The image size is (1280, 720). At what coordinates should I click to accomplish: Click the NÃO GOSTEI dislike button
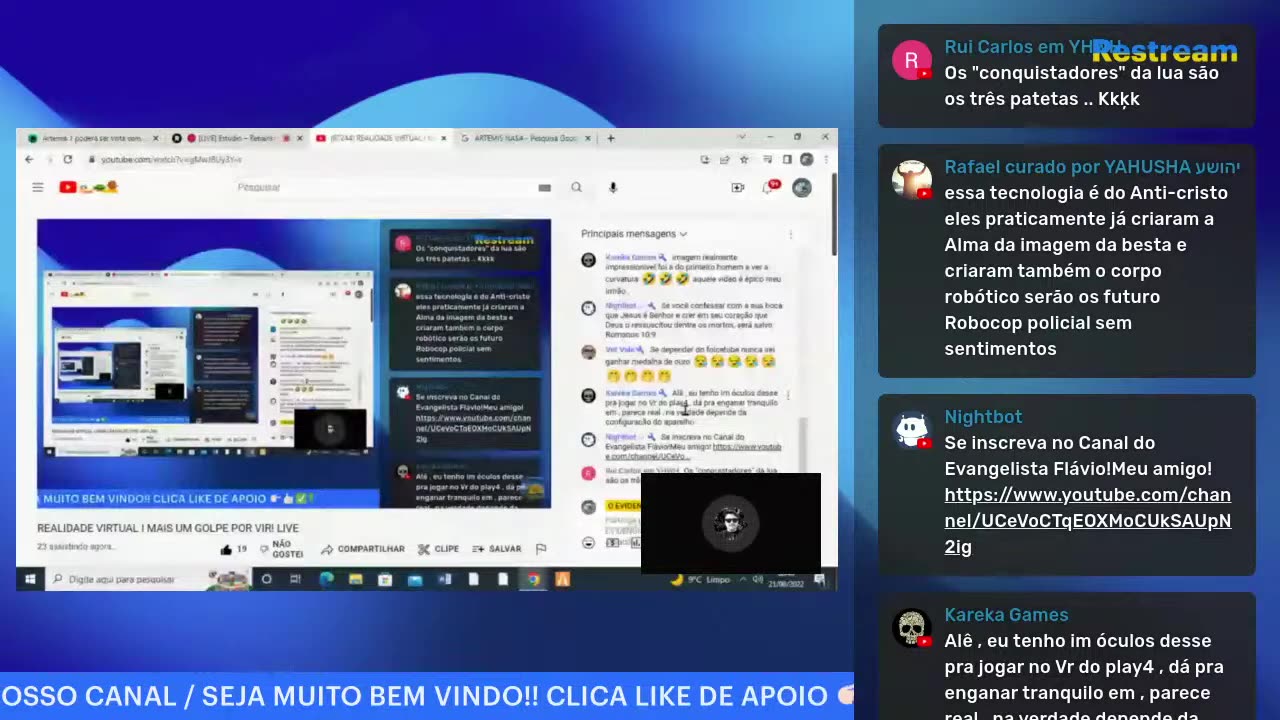tap(281, 549)
